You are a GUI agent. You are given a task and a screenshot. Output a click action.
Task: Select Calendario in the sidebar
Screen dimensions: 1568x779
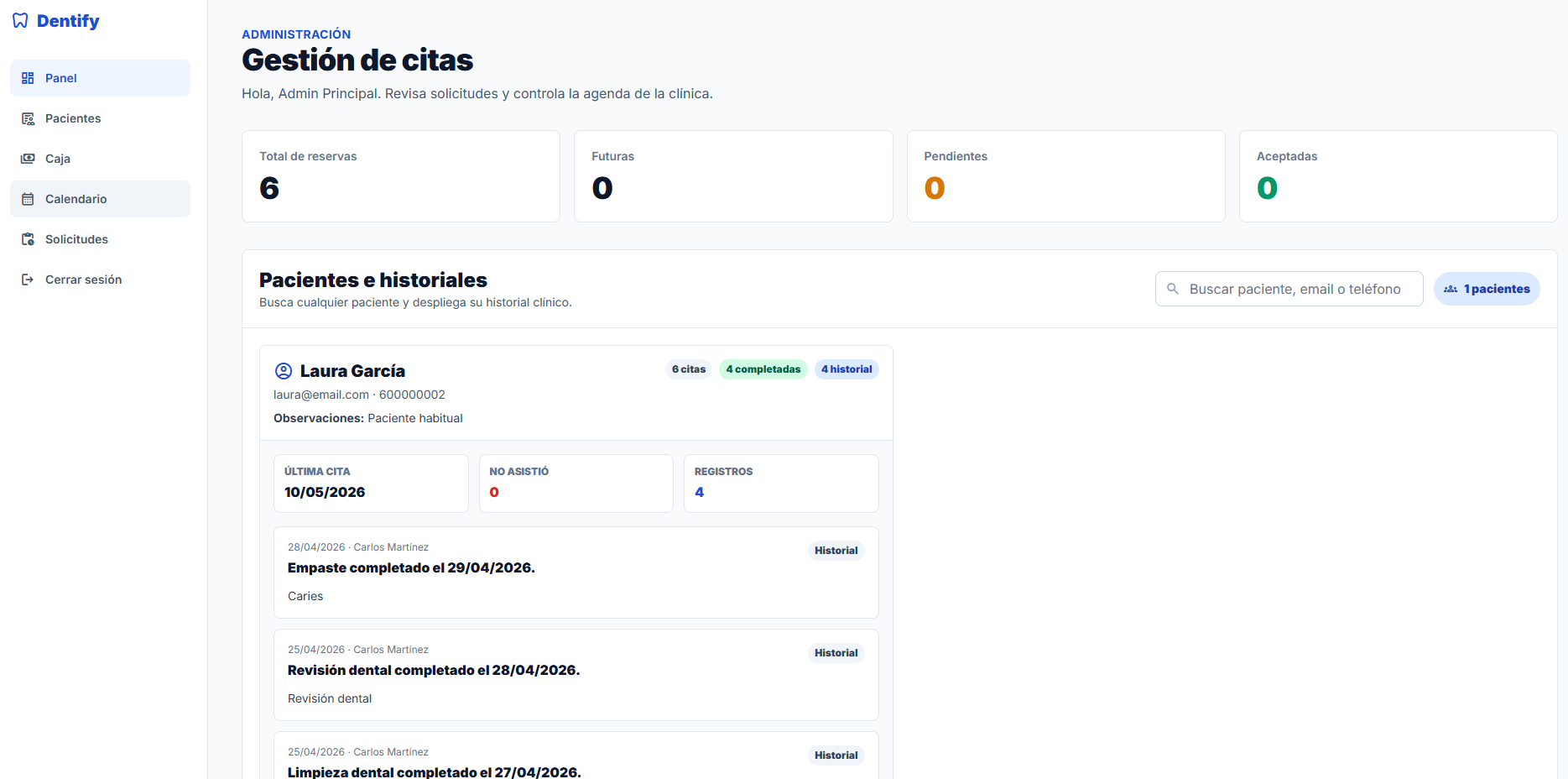(x=100, y=199)
